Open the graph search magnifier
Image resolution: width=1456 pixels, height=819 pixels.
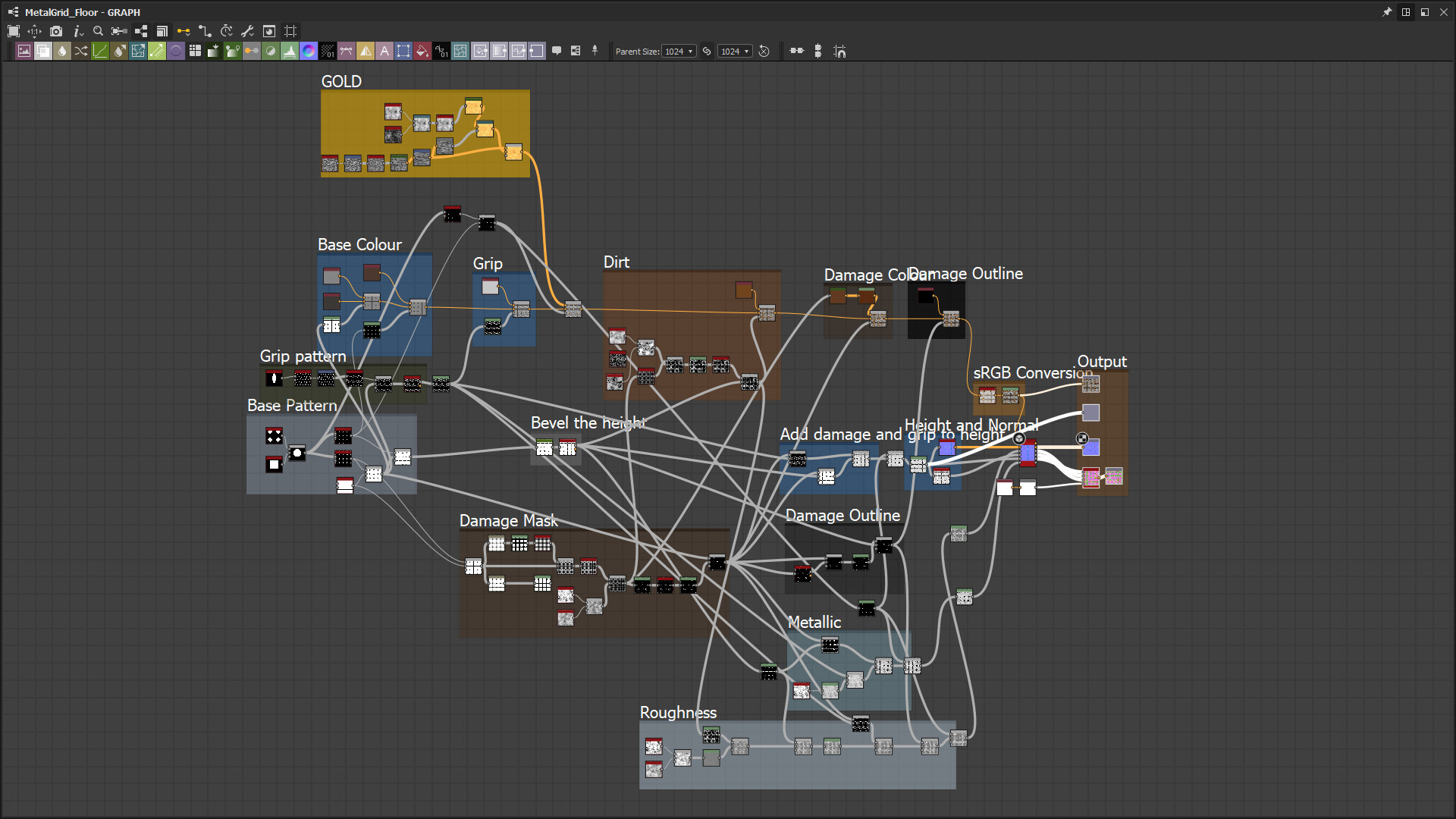click(x=98, y=31)
